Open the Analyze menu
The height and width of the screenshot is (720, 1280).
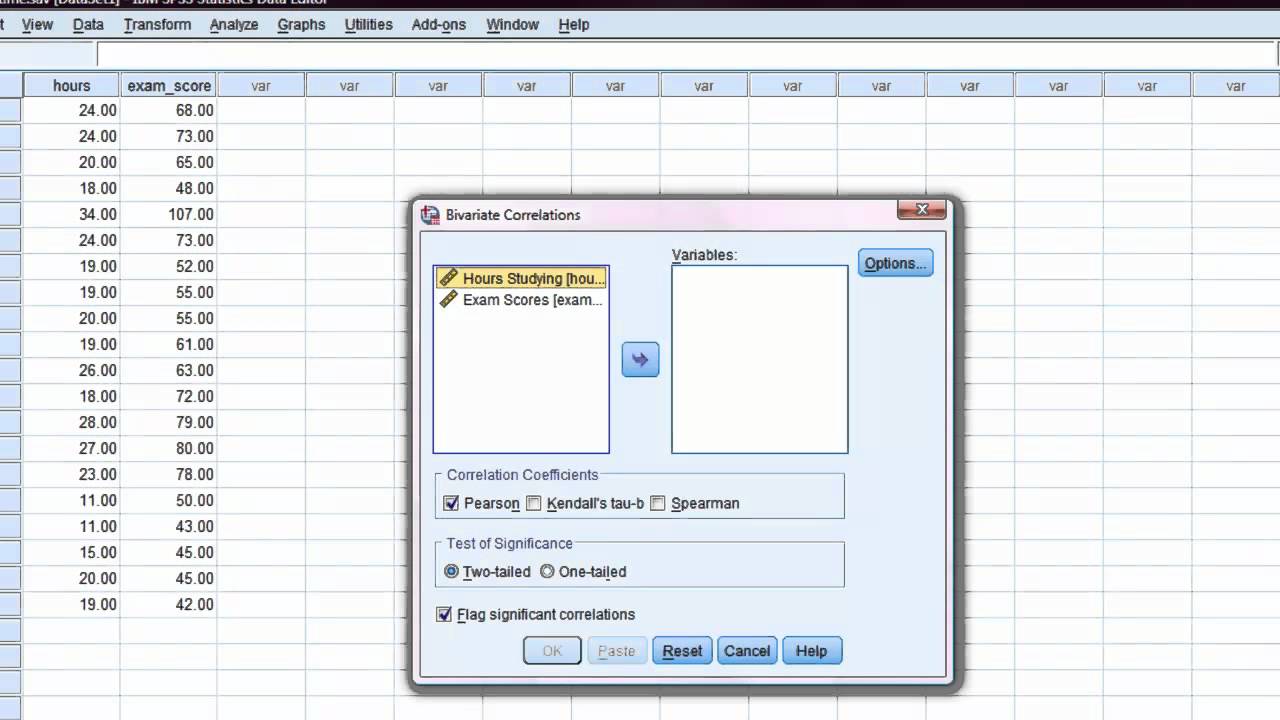coord(234,24)
